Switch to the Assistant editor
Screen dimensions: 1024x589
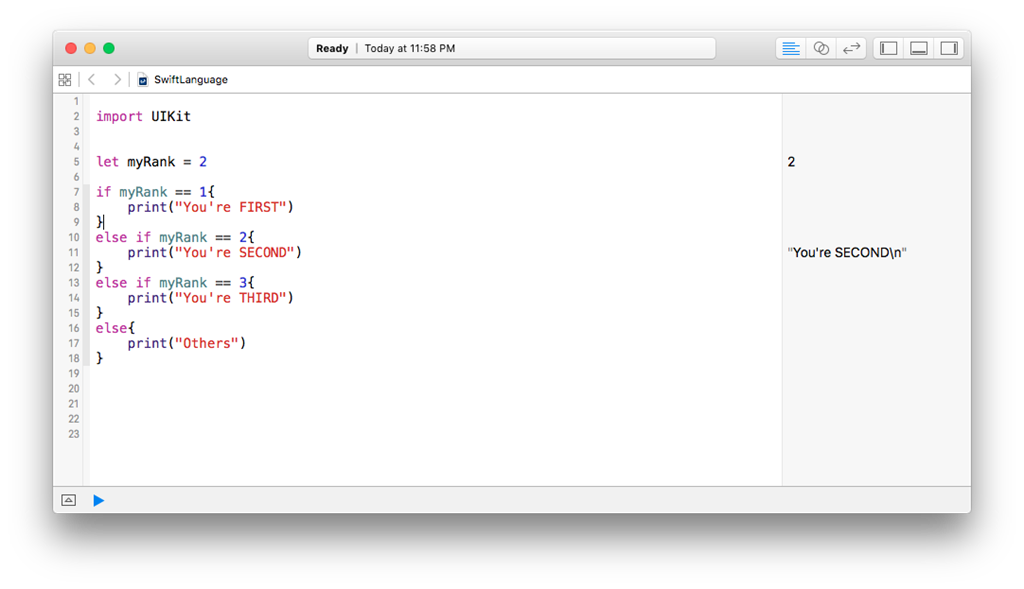click(821, 48)
